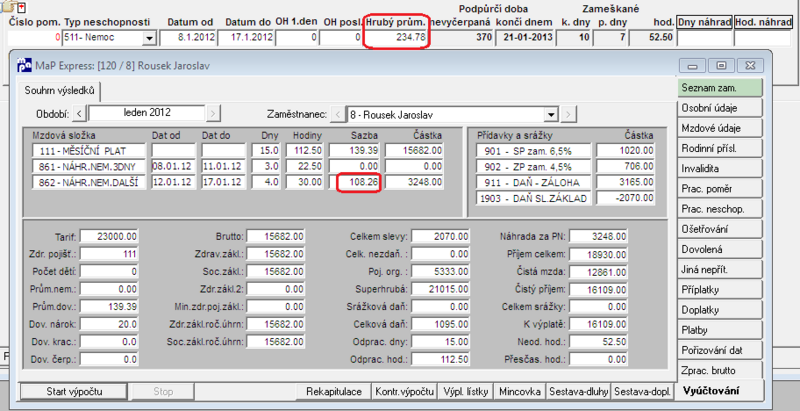Minimize the MaP Express window
The image size is (800, 411).
(692, 65)
